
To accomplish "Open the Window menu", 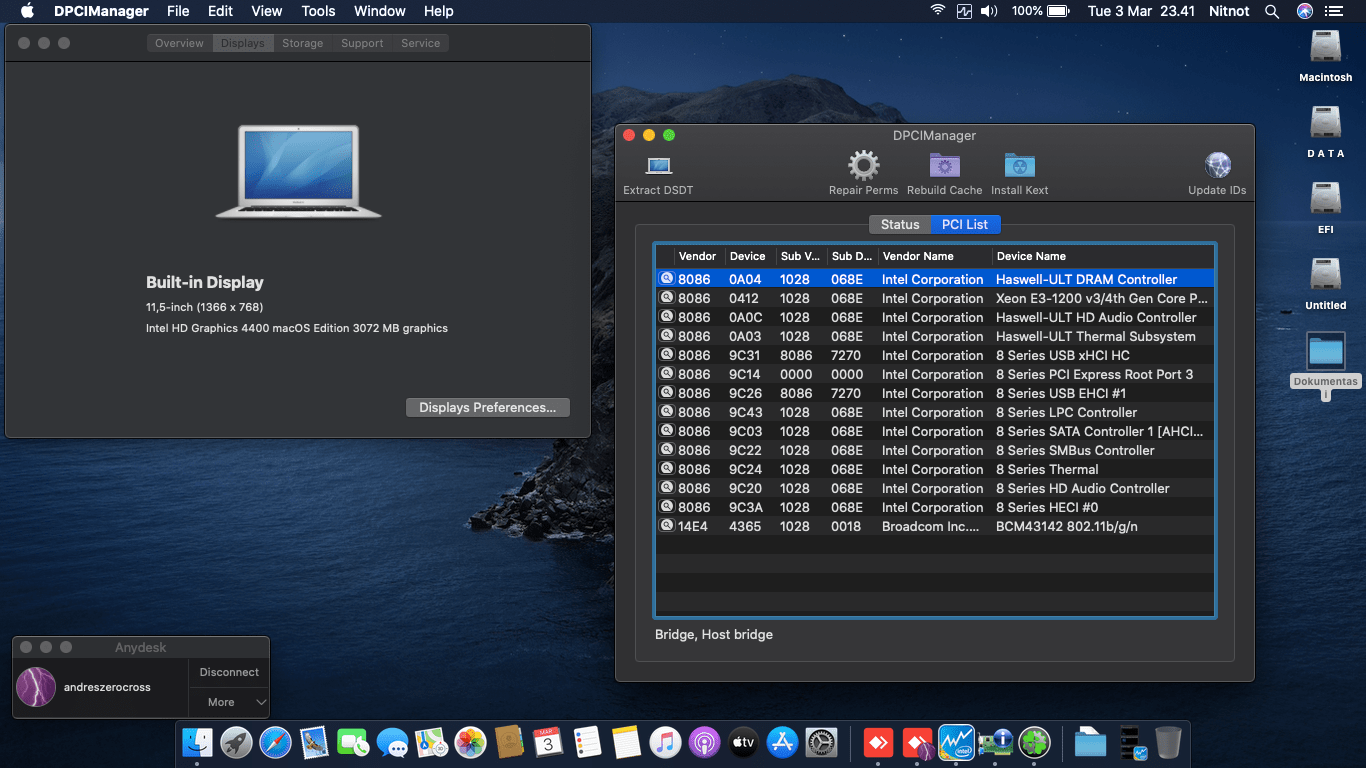I will point(380,11).
